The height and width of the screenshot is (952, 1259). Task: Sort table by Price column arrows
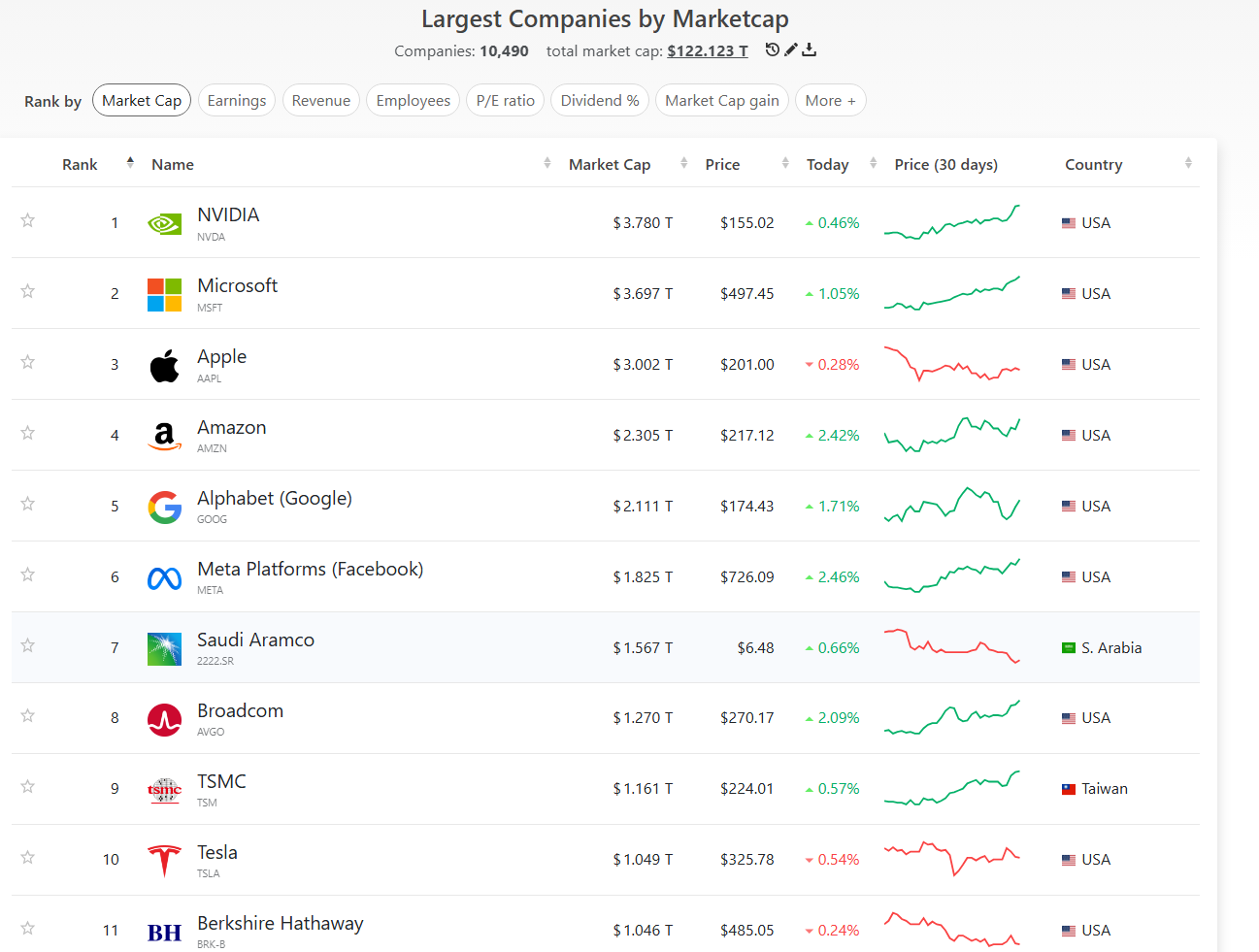pyautogui.click(x=785, y=163)
